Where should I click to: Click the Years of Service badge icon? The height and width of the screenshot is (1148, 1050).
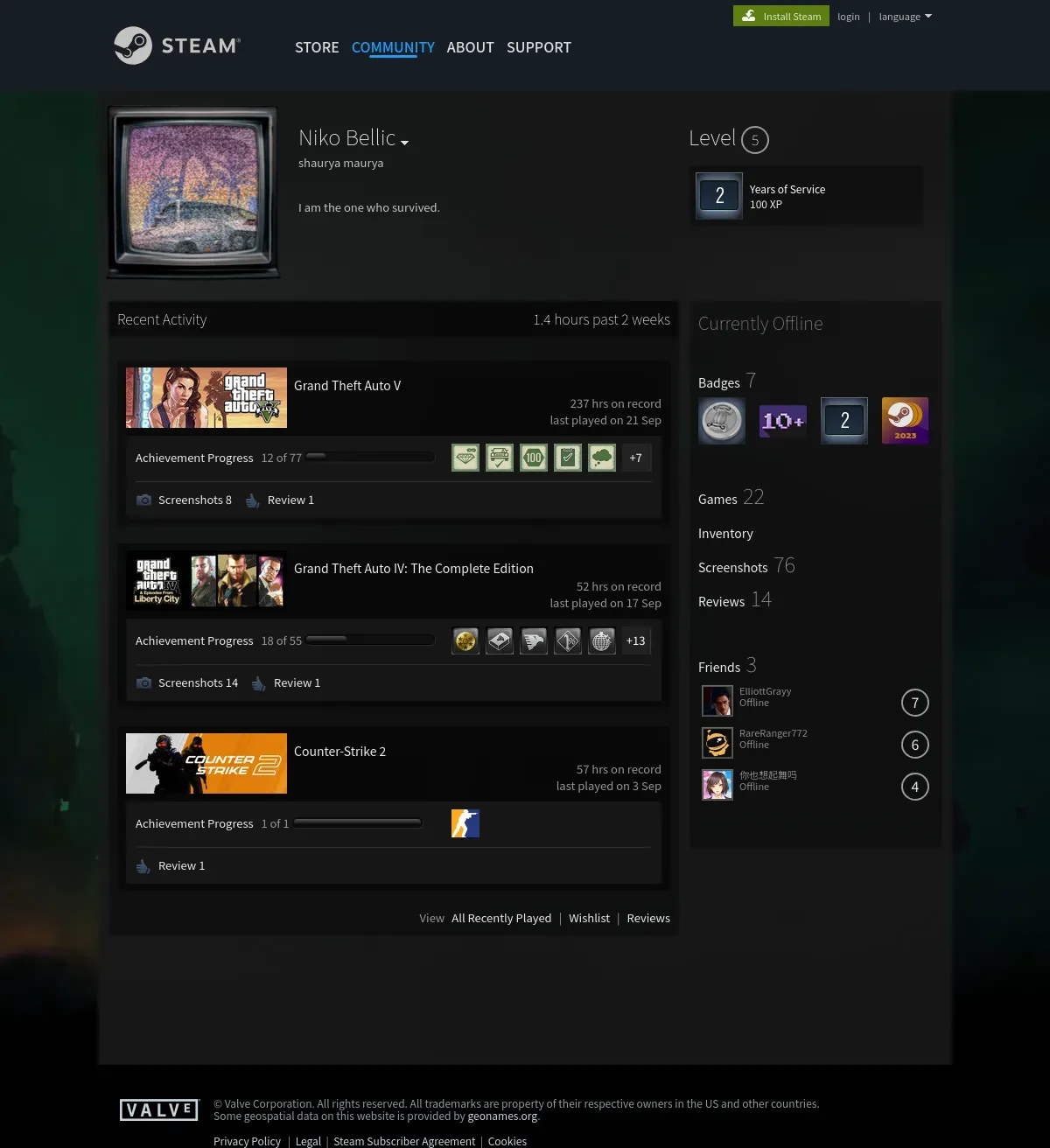click(719, 196)
